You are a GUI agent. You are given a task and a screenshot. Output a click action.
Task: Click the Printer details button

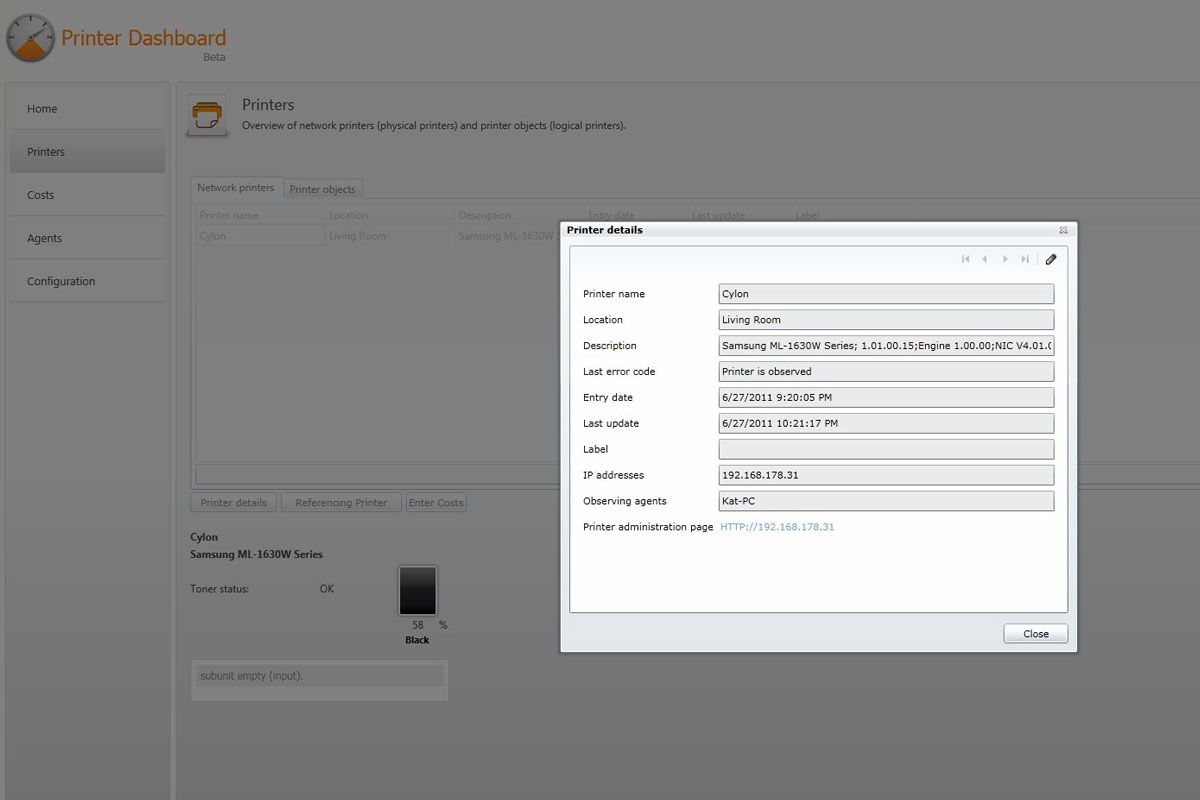(233, 502)
